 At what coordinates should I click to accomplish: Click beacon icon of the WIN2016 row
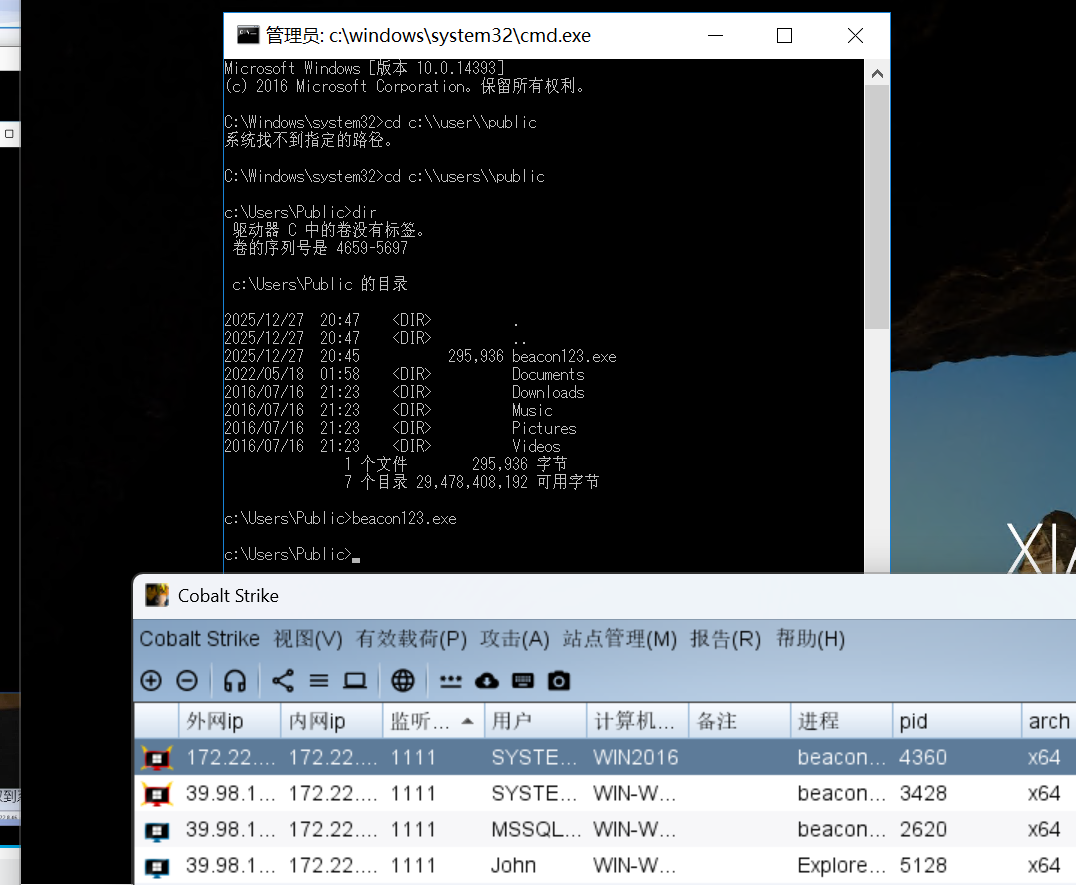pyautogui.click(x=156, y=757)
